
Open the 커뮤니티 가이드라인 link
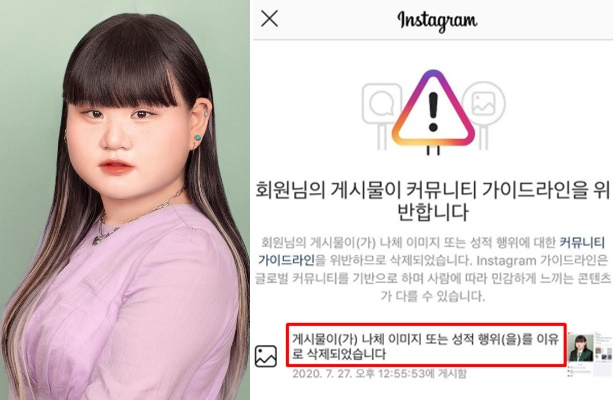click(431, 251)
